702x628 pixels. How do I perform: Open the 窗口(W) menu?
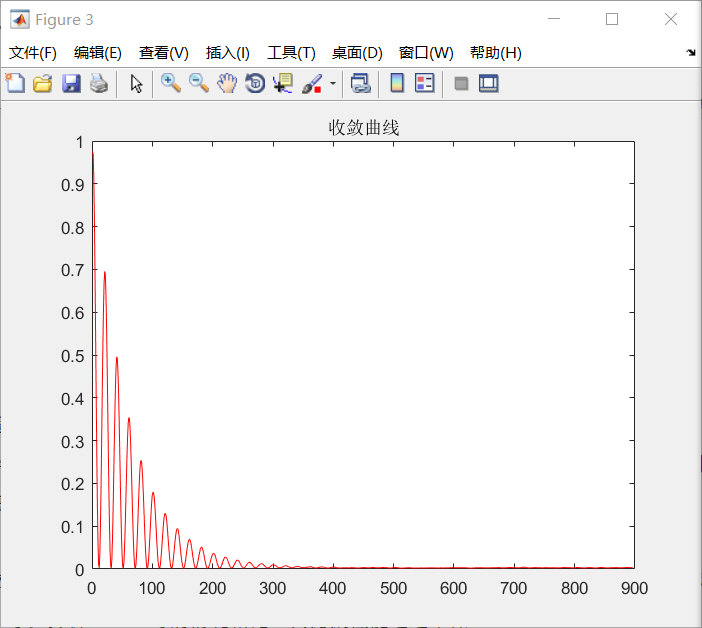(x=426, y=53)
